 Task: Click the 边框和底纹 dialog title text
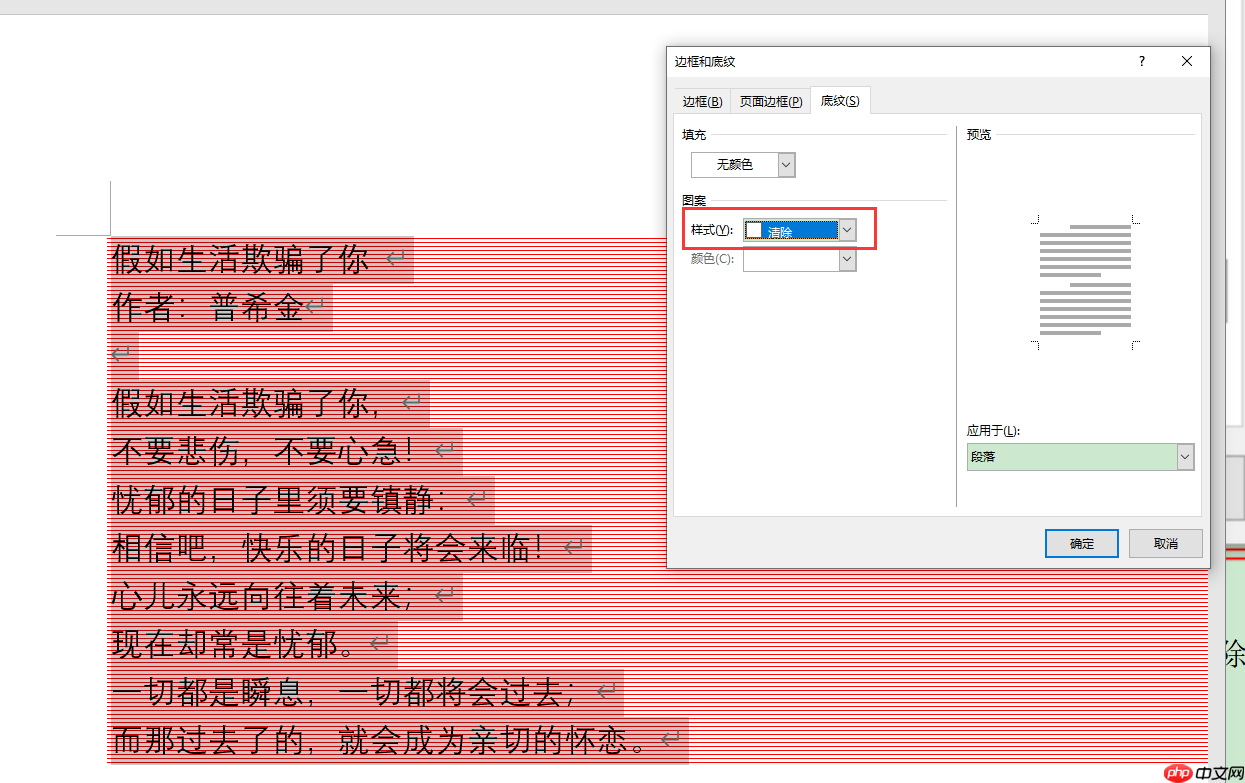705,61
